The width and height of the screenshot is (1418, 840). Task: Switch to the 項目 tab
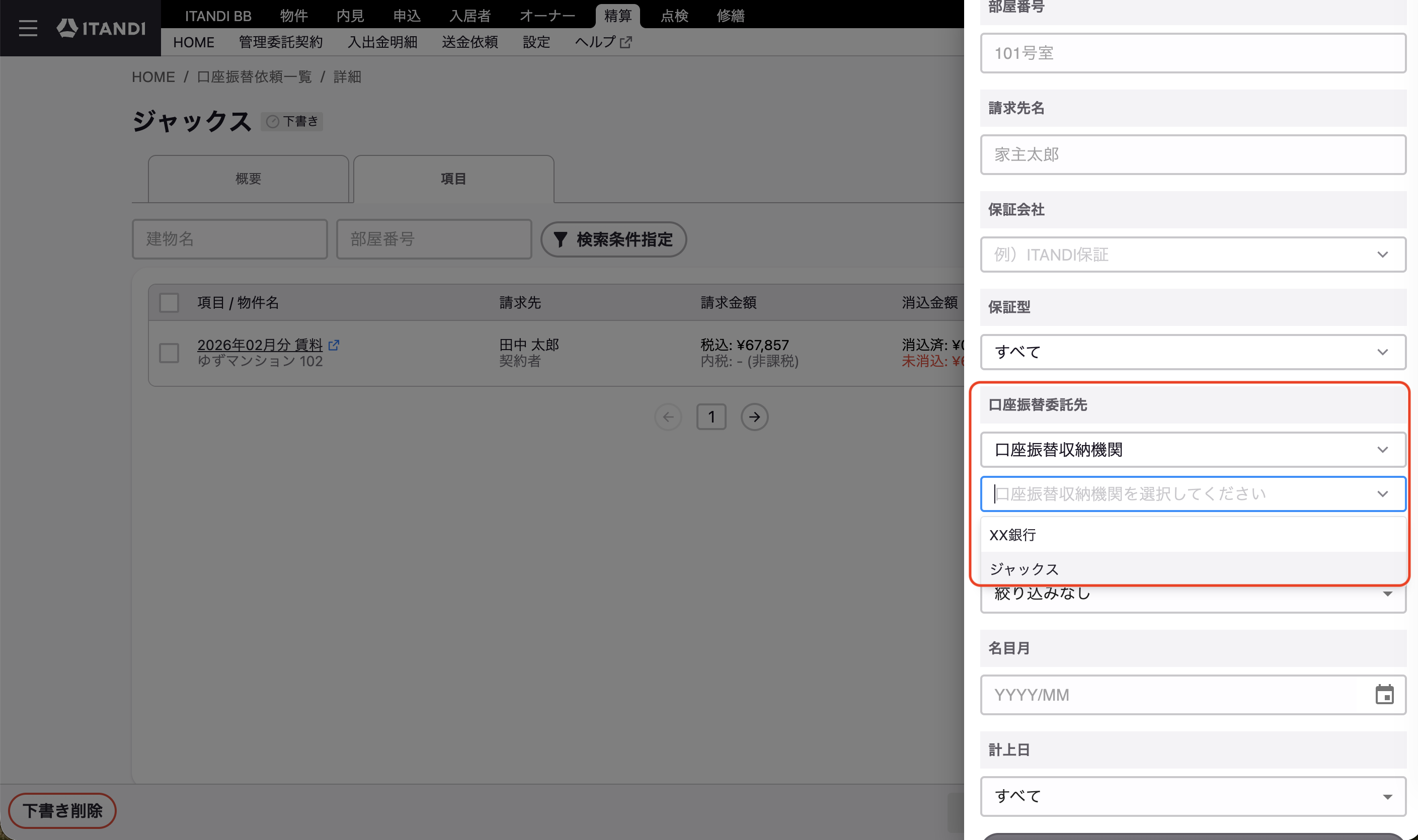coord(453,179)
